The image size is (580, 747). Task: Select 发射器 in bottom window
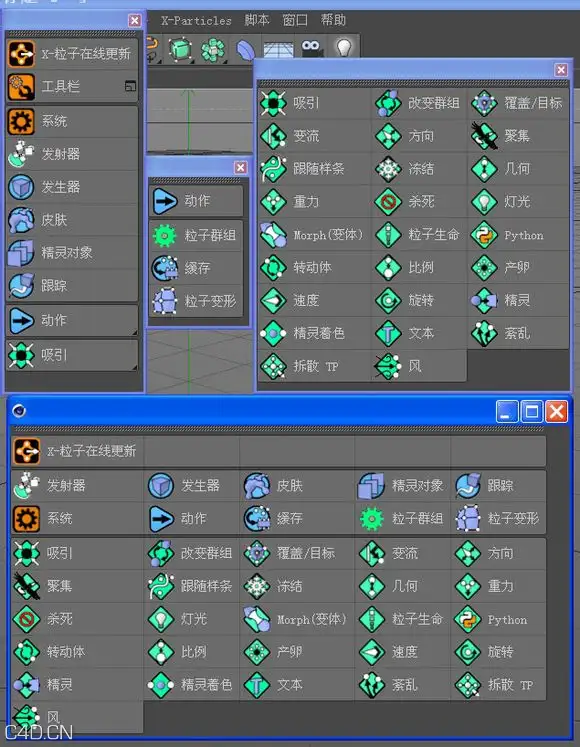click(x=78, y=486)
